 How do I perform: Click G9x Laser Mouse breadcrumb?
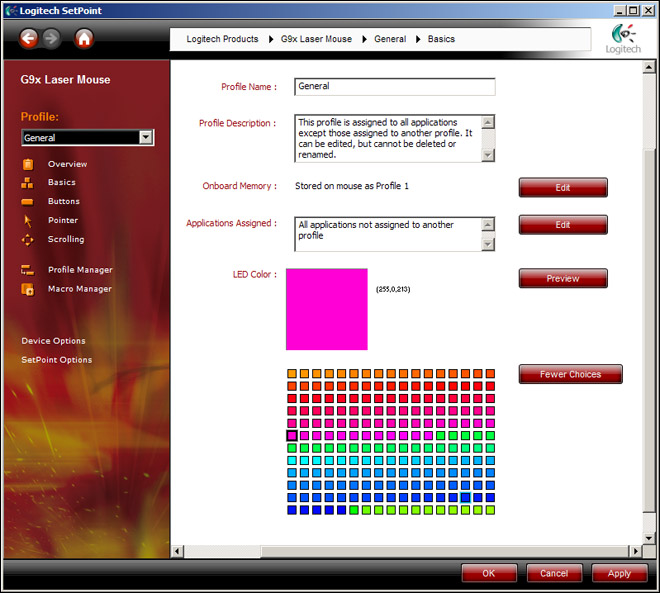pyautogui.click(x=316, y=39)
